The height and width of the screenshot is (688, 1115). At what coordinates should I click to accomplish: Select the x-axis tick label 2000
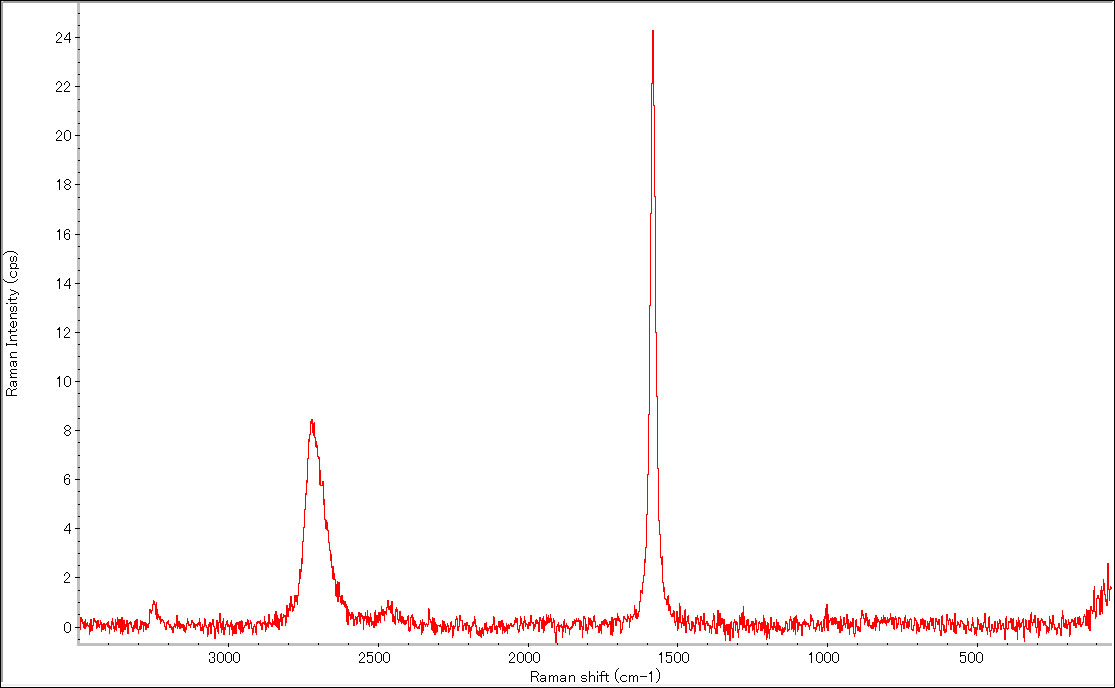tap(524, 657)
